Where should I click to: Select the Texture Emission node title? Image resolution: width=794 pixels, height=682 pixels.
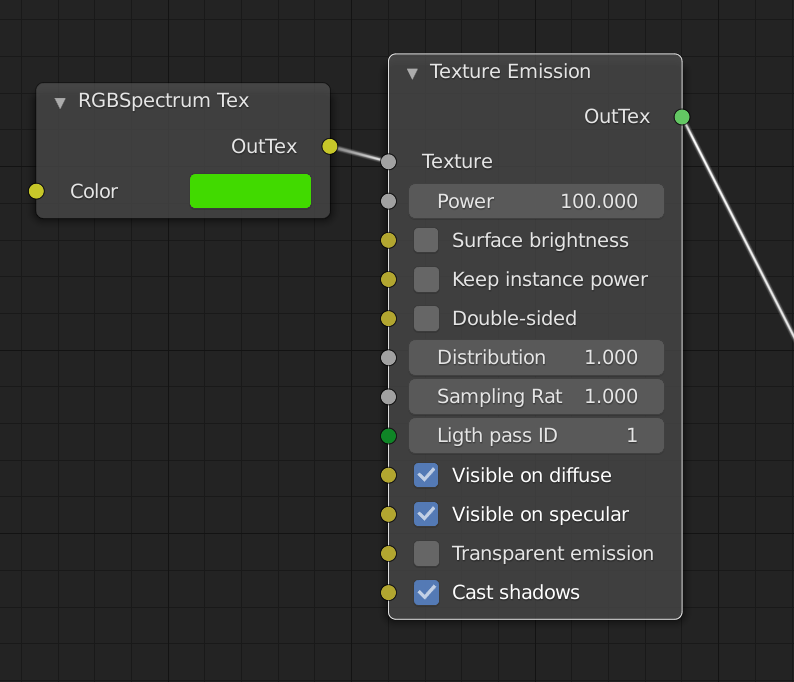click(510, 72)
